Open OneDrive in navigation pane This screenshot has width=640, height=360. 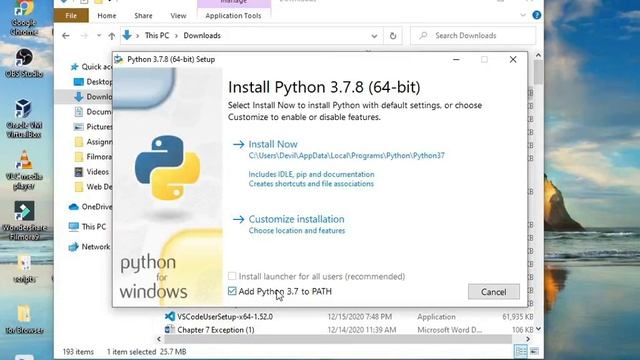(91, 207)
